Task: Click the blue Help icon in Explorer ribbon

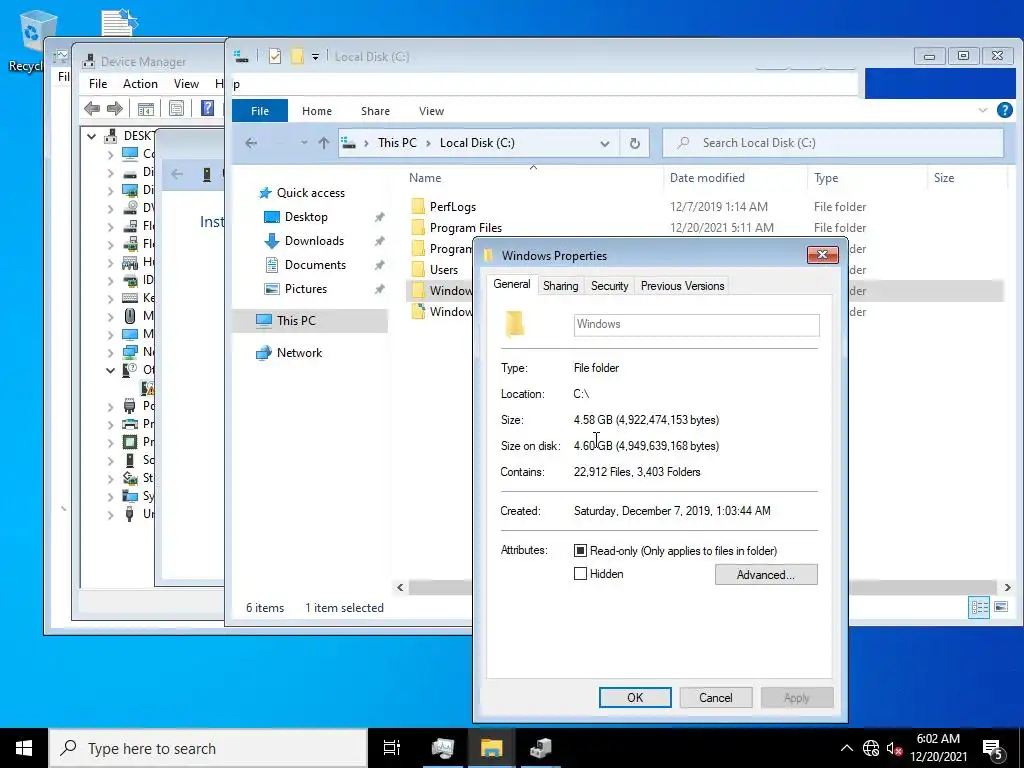Action: (1004, 110)
